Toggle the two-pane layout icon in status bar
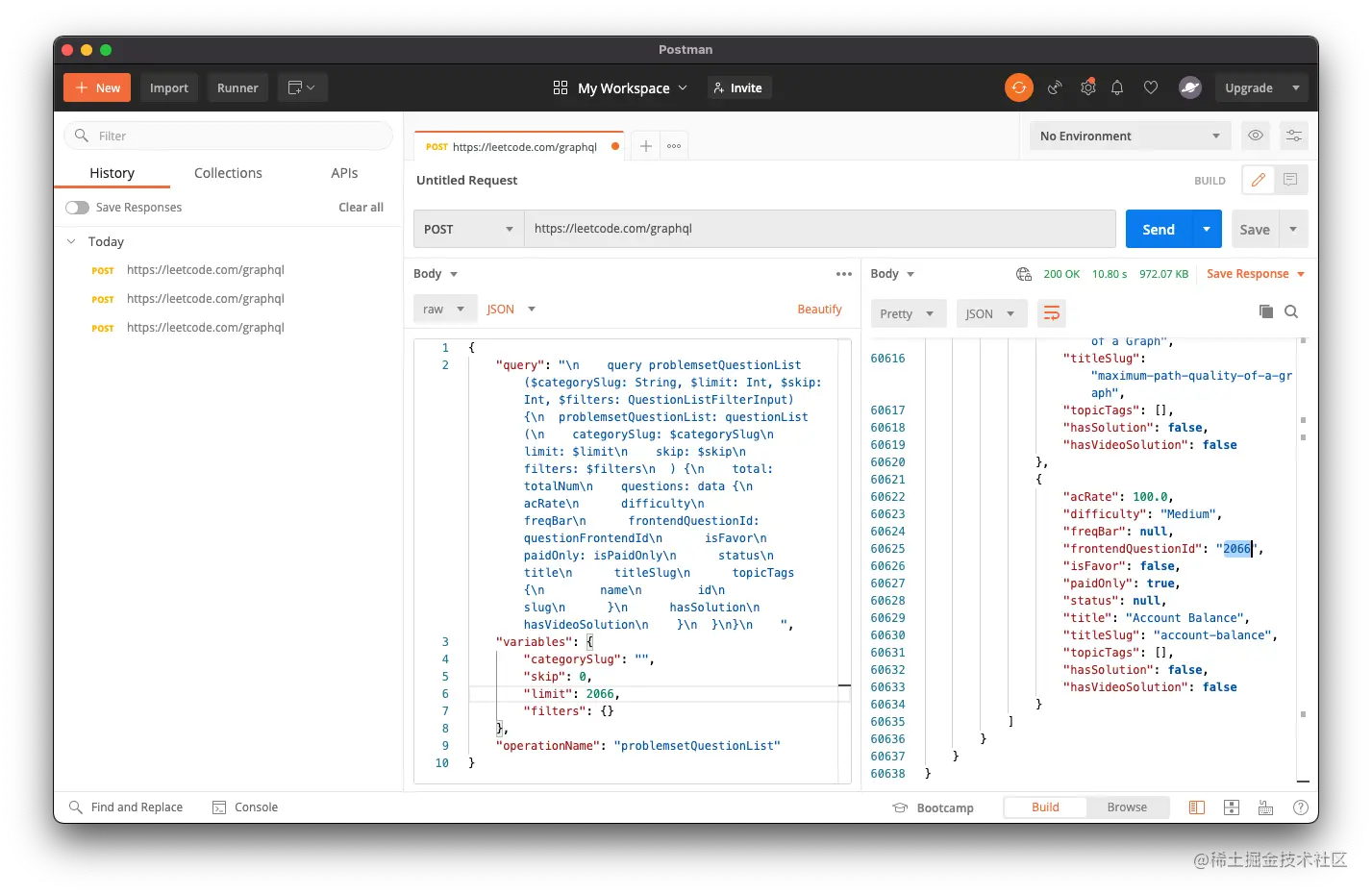 pyautogui.click(x=1196, y=807)
